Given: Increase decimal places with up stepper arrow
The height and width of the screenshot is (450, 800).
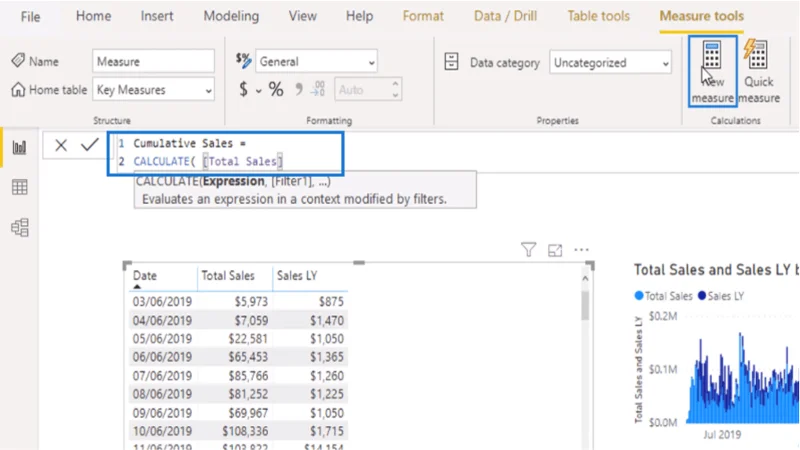Looking at the screenshot, I should 395,84.
